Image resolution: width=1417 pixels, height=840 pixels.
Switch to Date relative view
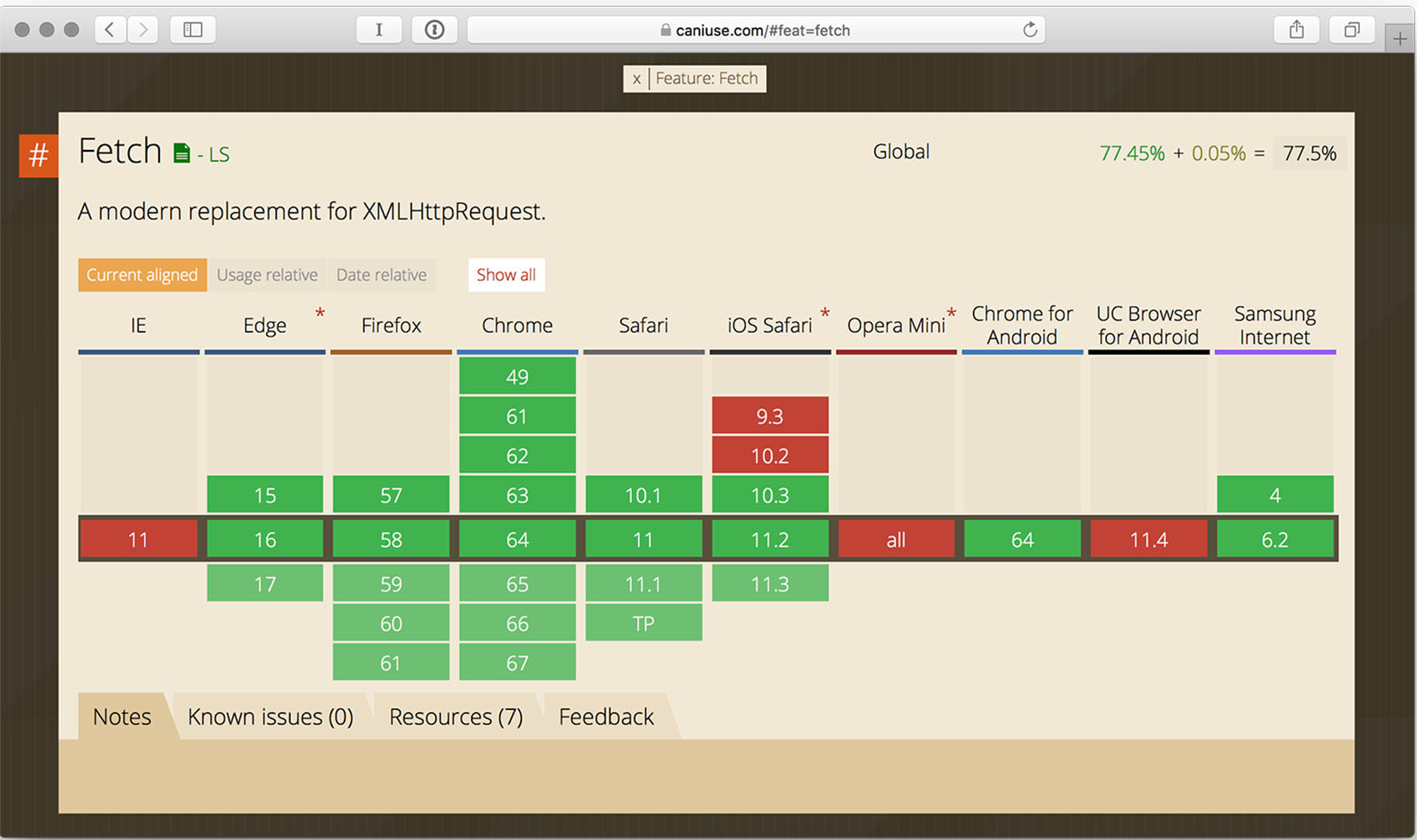(382, 275)
